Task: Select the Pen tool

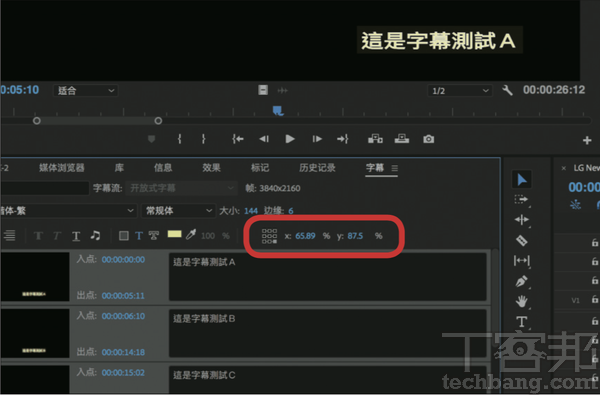Action: coord(522,281)
